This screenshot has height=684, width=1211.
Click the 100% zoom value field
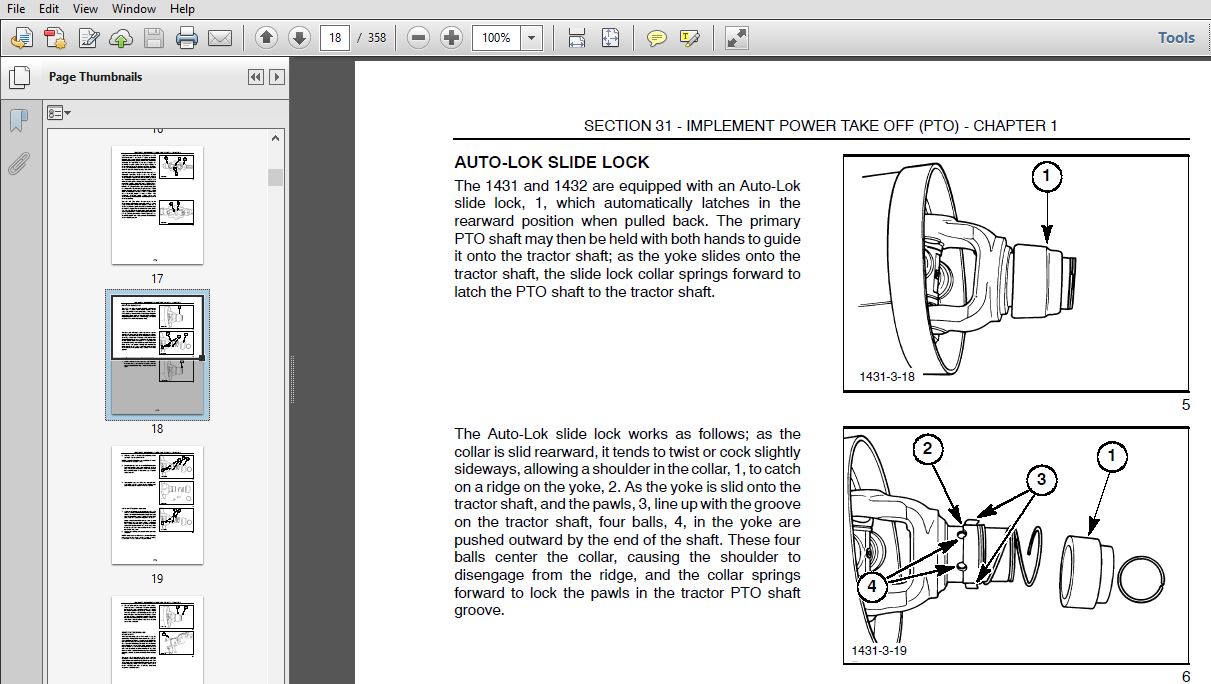(496, 38)
